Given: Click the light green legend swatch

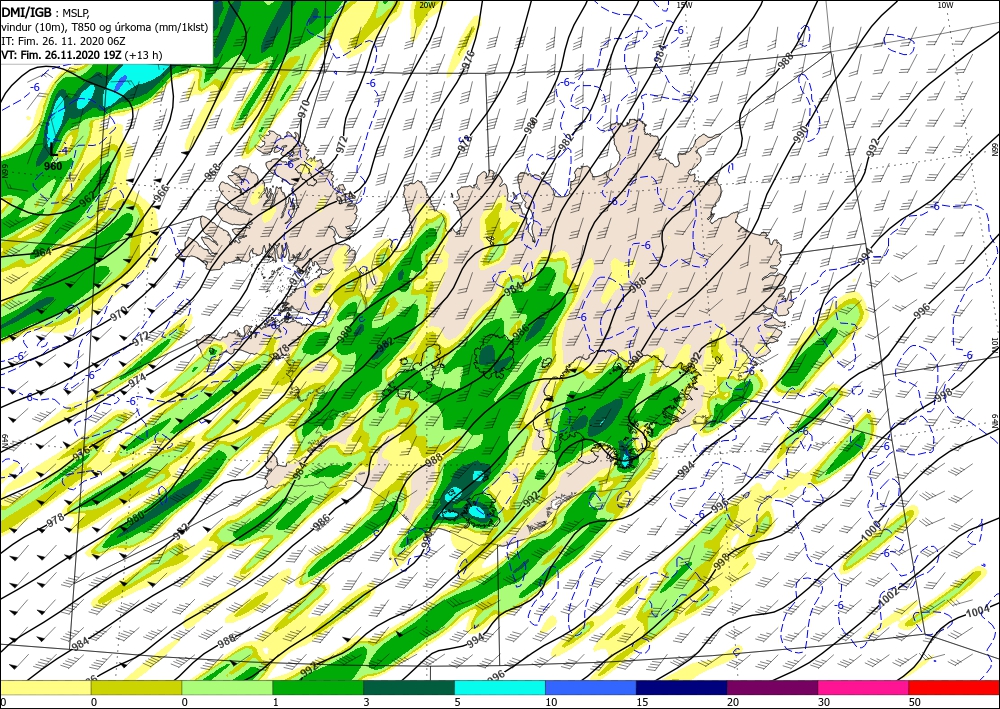Looking at the screenshot, I should (227, 687).
